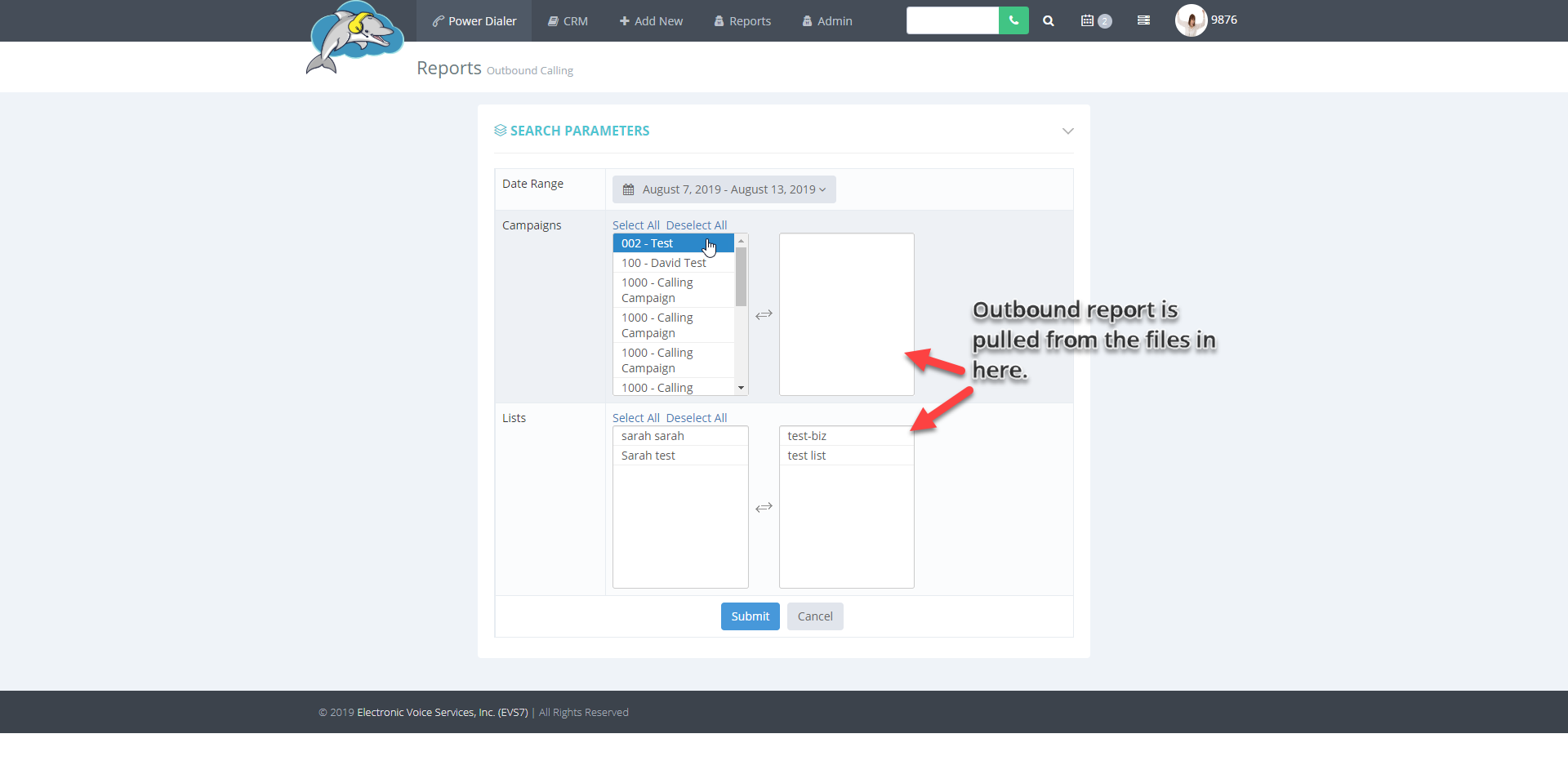
Task: Click the campaigns list scroll up arrow
Action: tap(741, 241)
